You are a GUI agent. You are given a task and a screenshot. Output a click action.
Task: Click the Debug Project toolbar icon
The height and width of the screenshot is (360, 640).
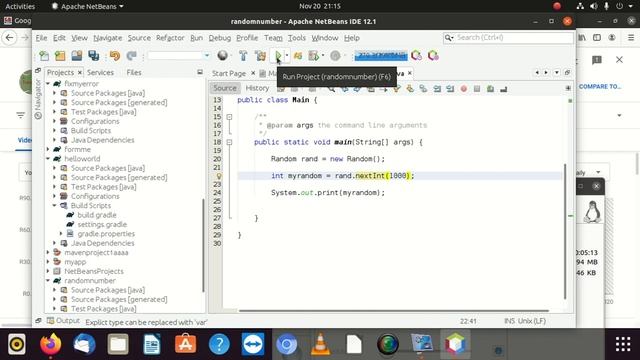[298, 56]
